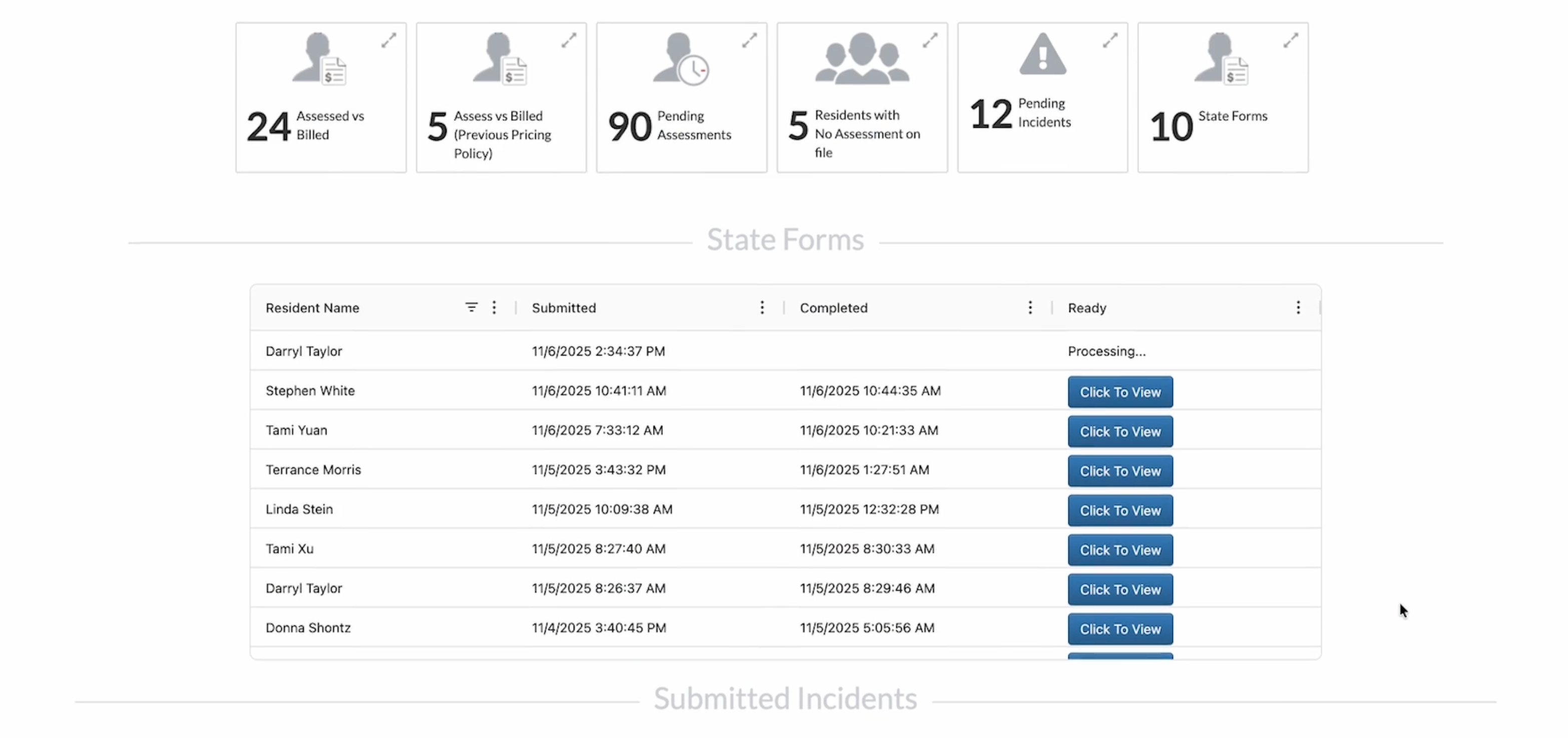Expand Residents with No Assessment card

pyautogui.click(x=930, y=40)
